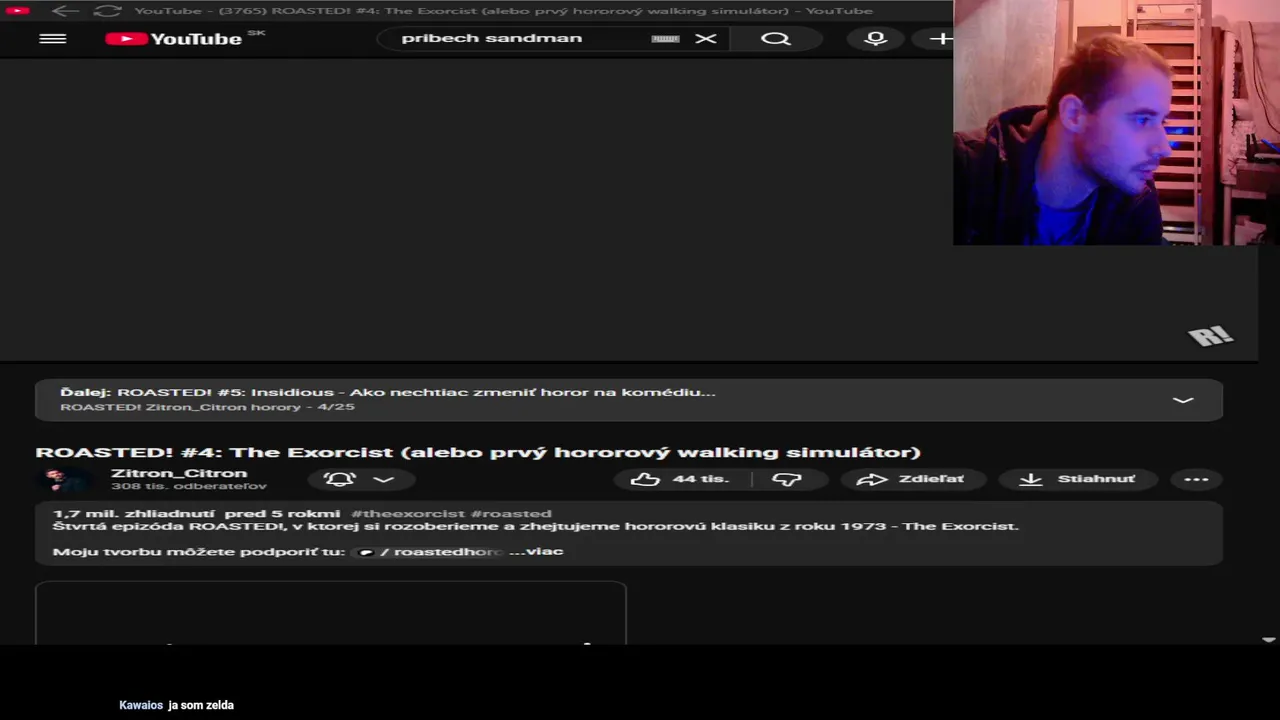The height and width of the screenshot is (720, 1280).
Task: Click the webcam overlay video
Action: click(x=1116, y=122)
